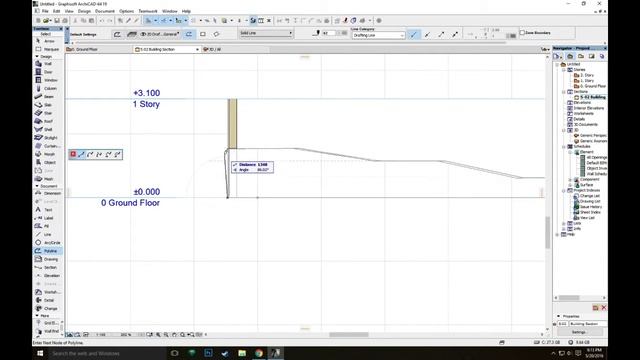The image size is (640, 360).
Task: Select the Wall tool
Action: (48, 64)
